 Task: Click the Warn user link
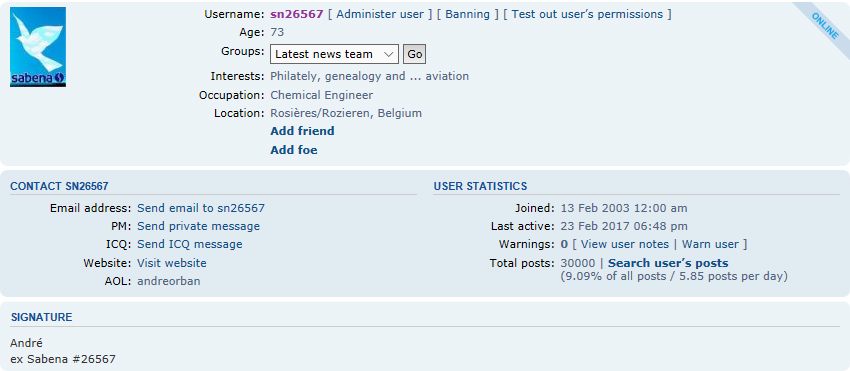click(710, 244)
